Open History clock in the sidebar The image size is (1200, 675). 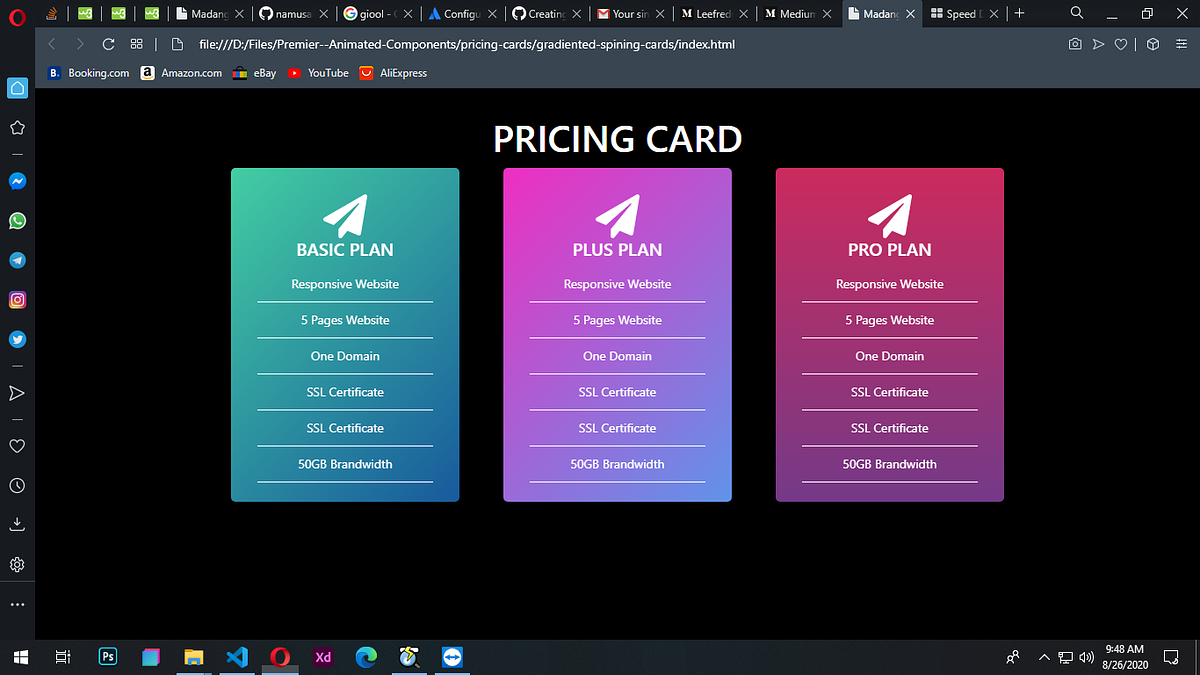click(17, 485)
